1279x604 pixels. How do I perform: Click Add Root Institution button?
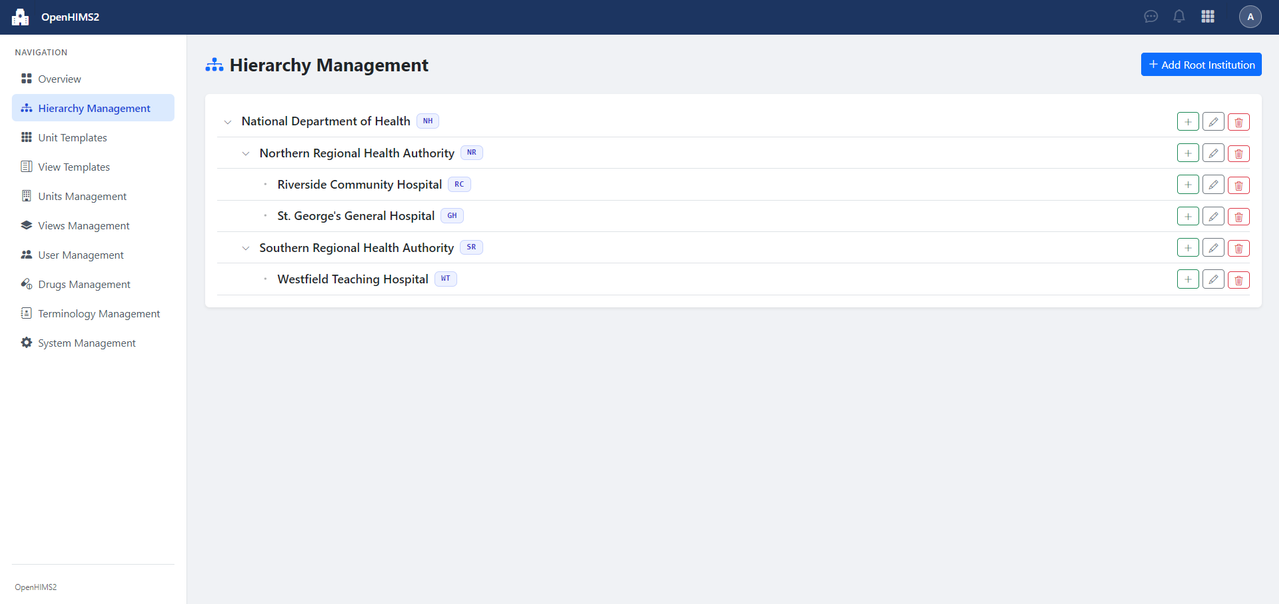1201,65
